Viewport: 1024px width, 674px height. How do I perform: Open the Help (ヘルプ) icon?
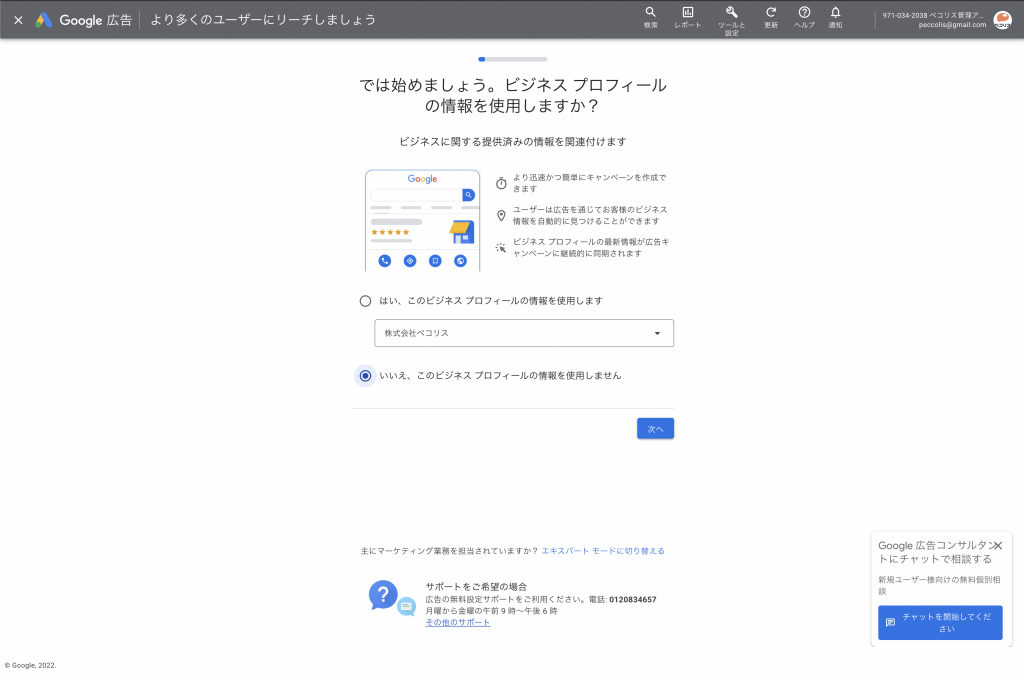(805, 18)
